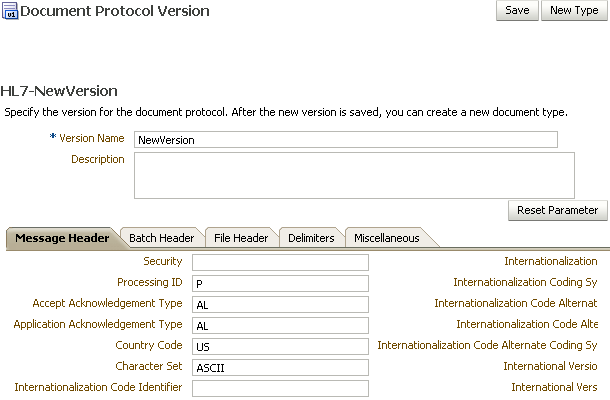Click the HL7-NewVersion heading
The image size is (610, 400).
pyautogui.click(x=59, y=91)
